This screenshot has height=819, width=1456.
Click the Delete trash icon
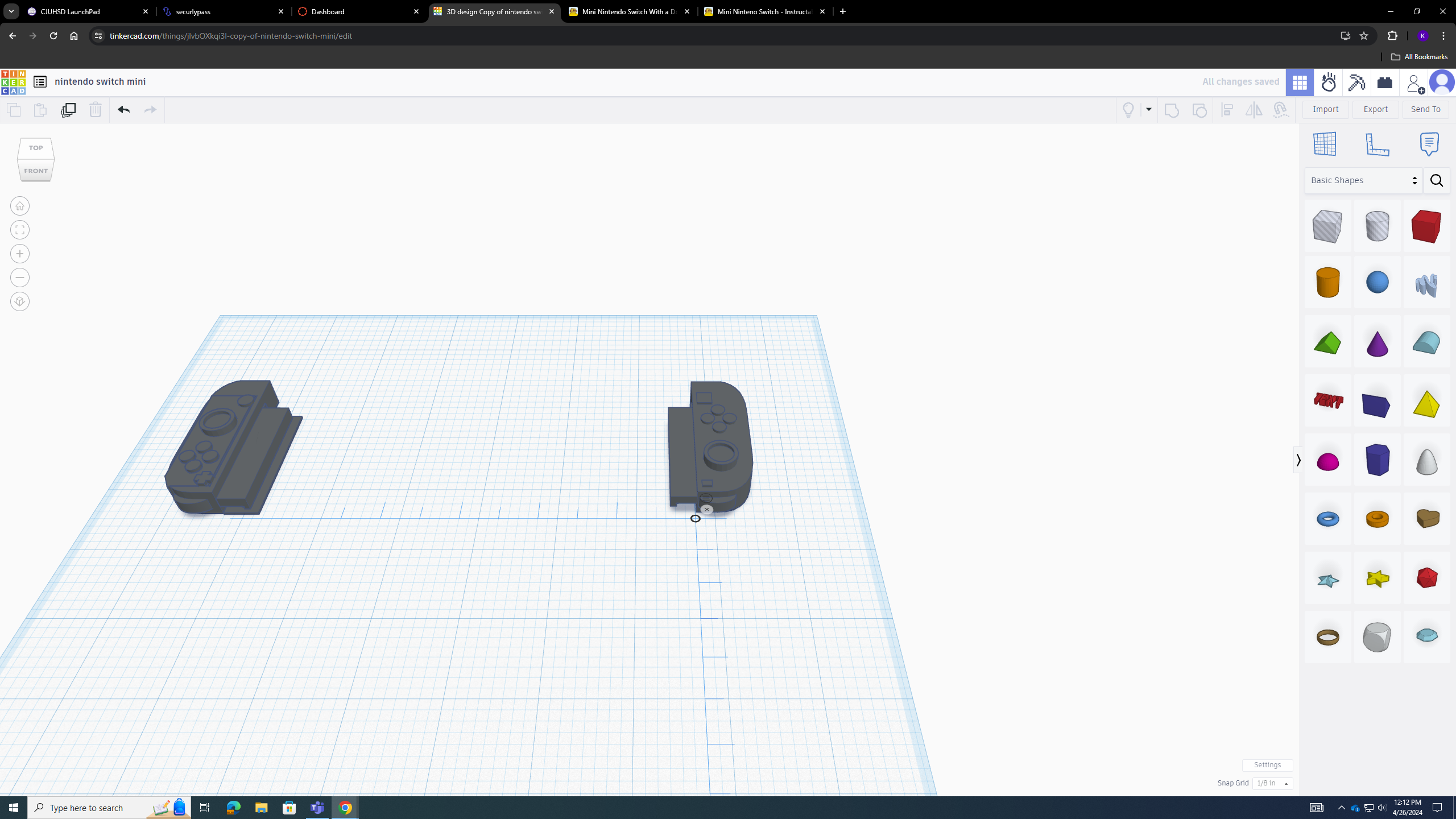95,110
